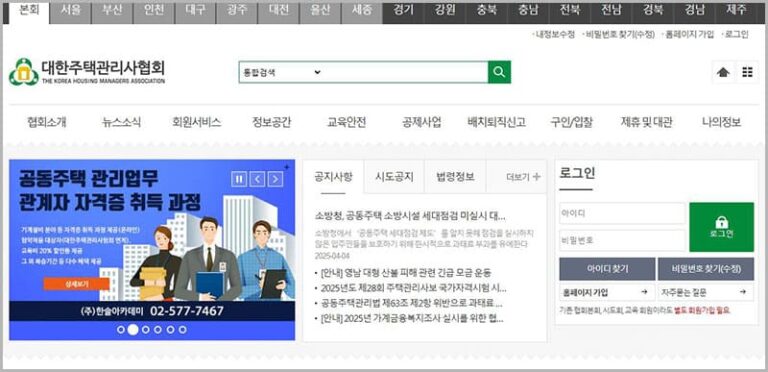This screenshot has width=768, height=372.
Task: Open the 배치퇴직신고 menu
Action: (496, 122)
